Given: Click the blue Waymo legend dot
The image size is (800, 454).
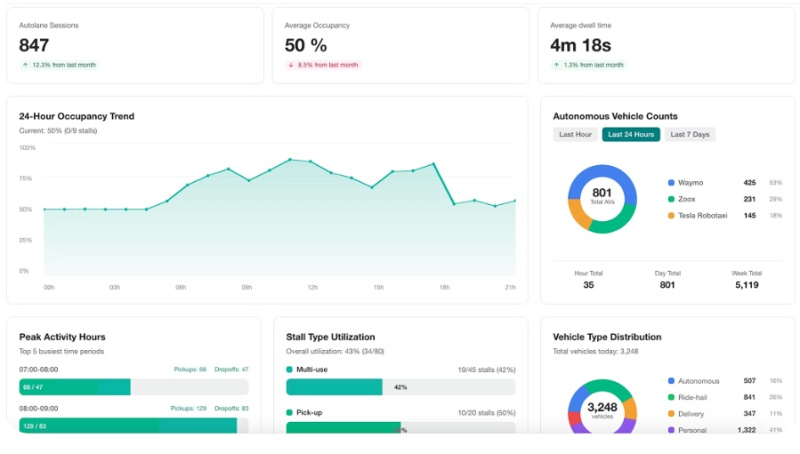Looking at the screenshot, I should coord(671,183).
